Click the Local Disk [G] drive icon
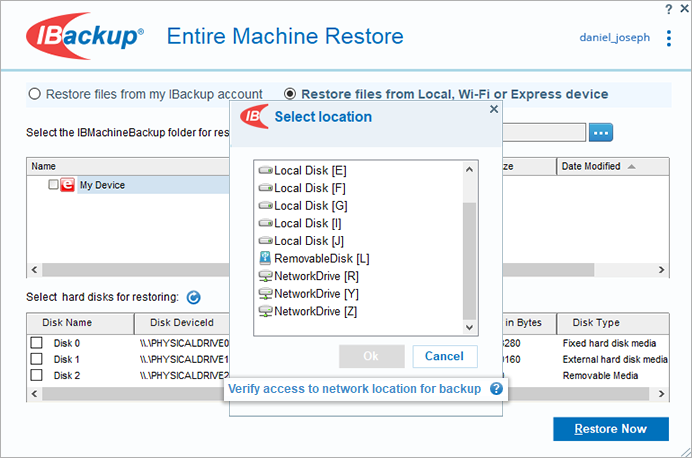The width and height of the screenshot is (692, 458). (266, 206)
